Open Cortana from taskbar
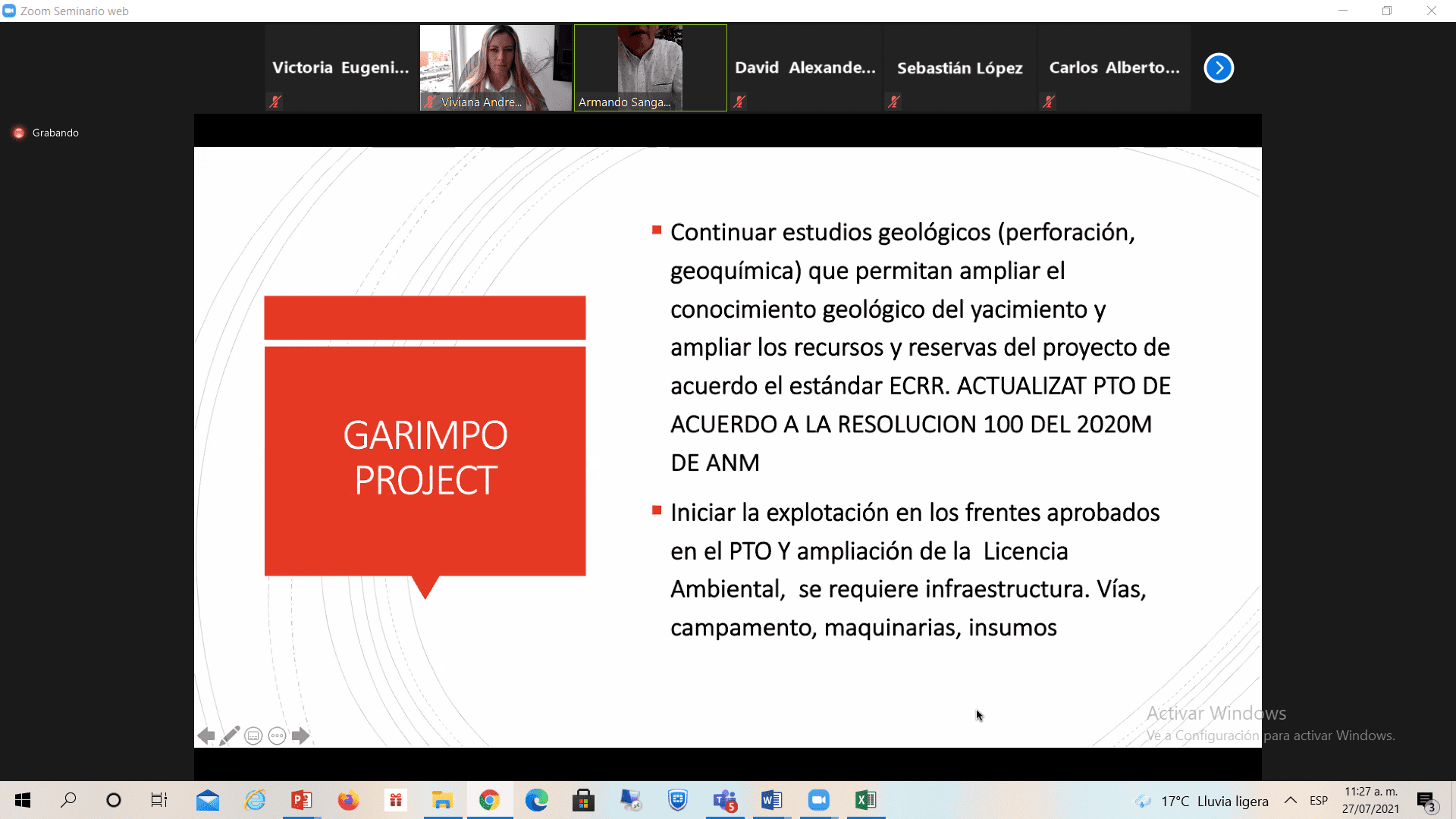 click(x=114, y=800)
